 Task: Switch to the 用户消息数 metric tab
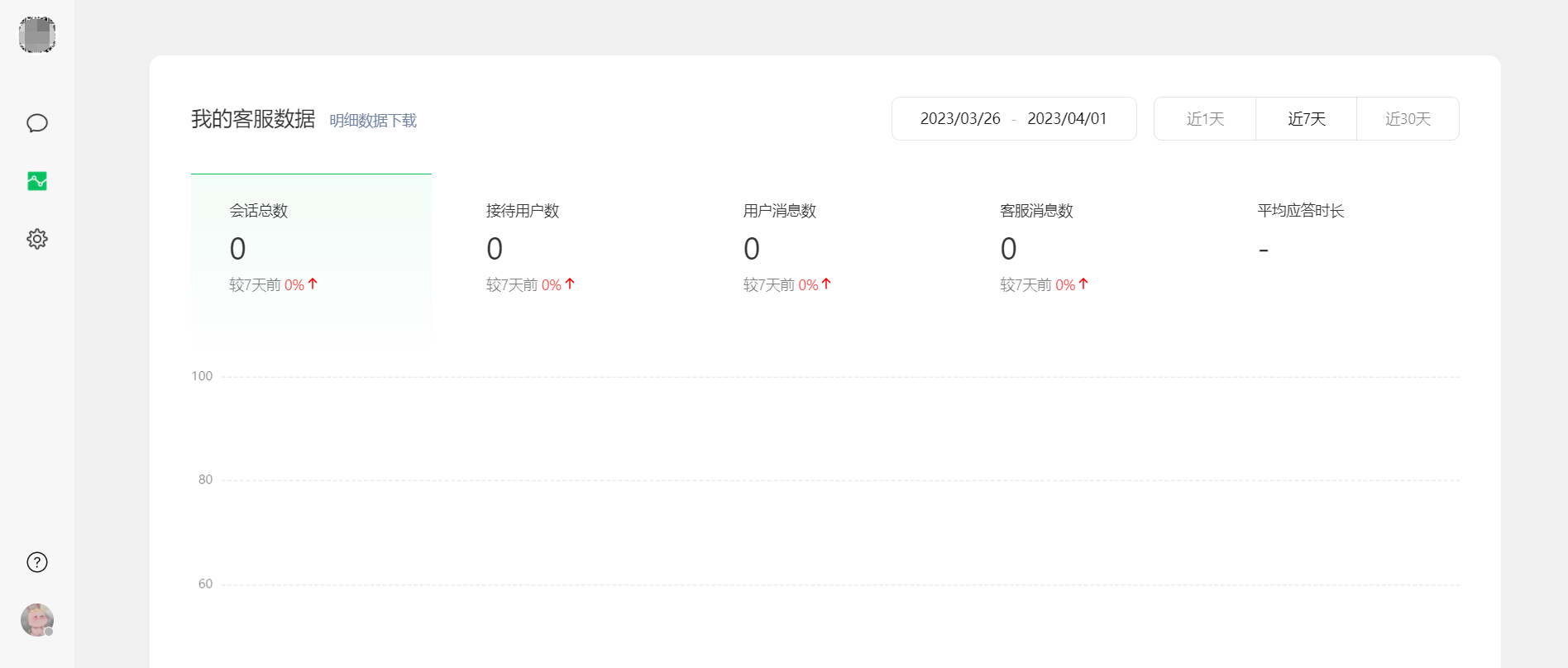point(825,248)
